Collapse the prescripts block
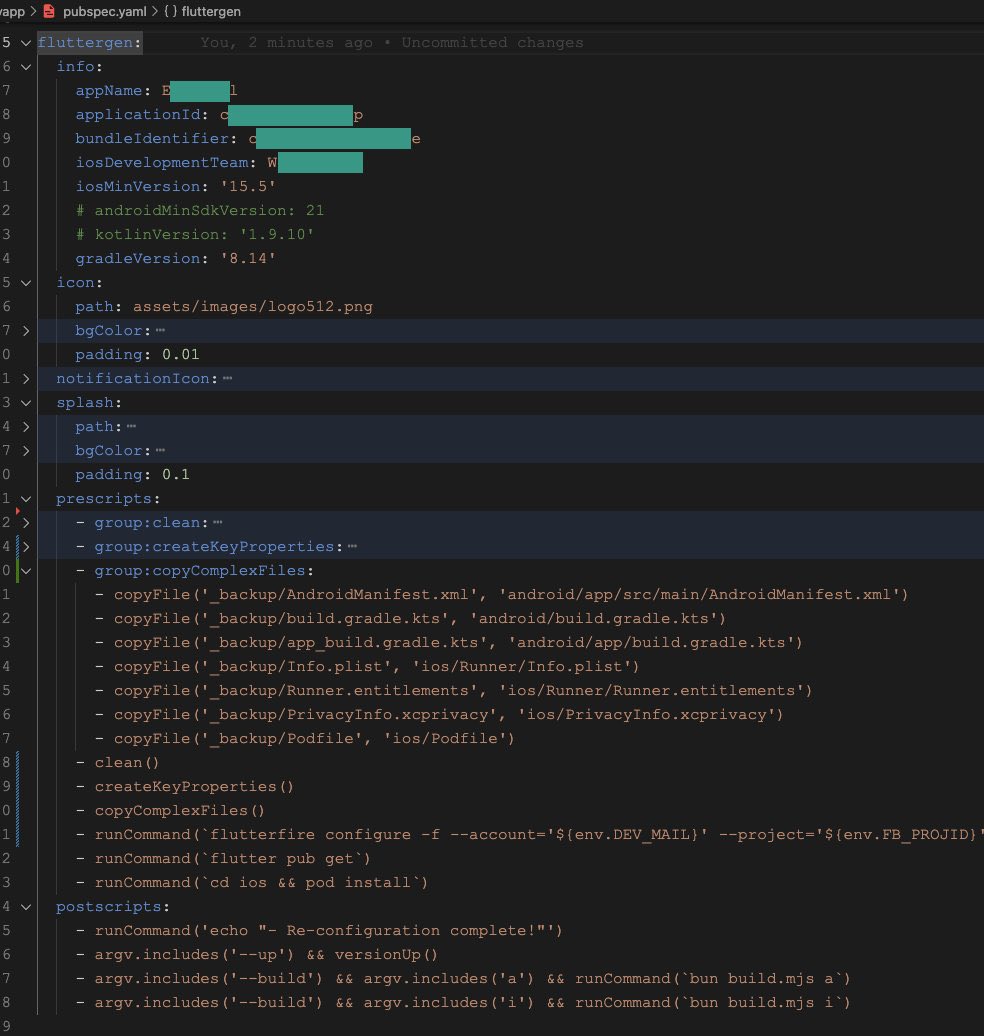Image resolution: width=984 pixels, height=1036 pixels. click(26, 499)
